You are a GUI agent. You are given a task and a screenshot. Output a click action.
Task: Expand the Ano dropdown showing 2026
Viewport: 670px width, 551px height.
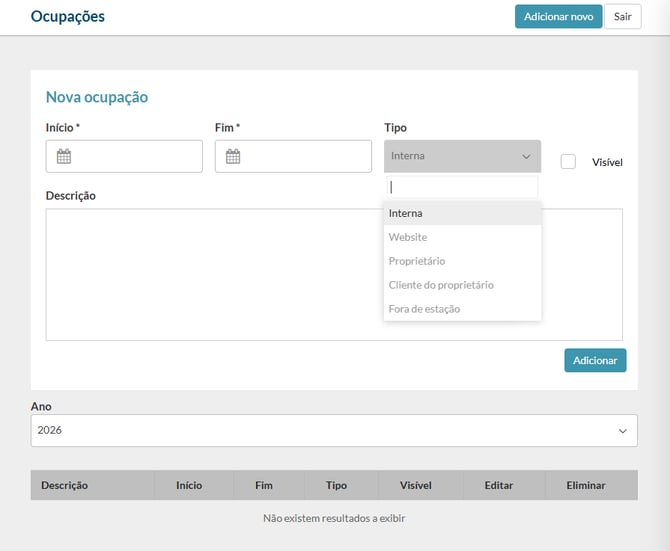334,431
